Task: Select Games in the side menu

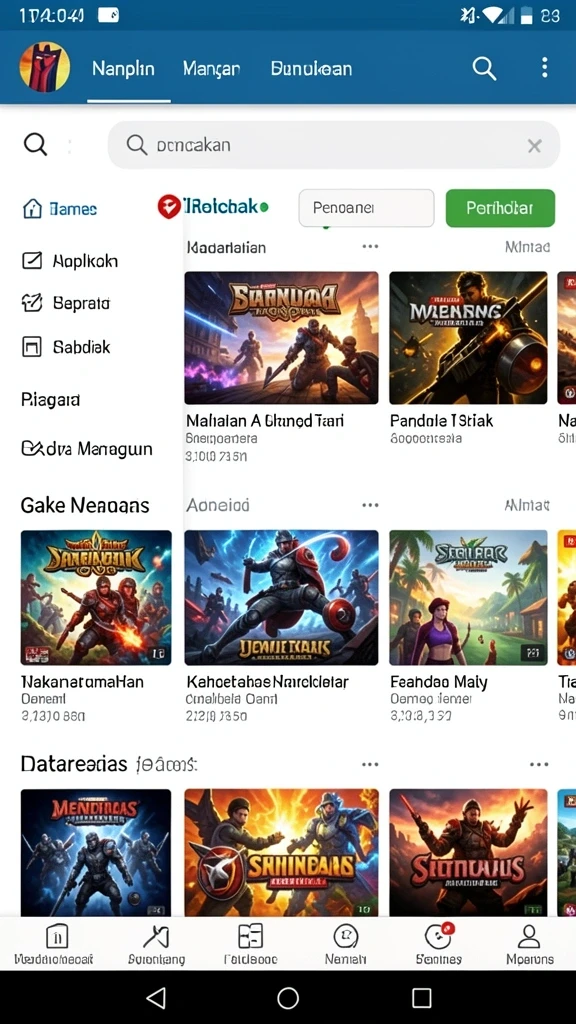Action: click(x=59, y=209)
